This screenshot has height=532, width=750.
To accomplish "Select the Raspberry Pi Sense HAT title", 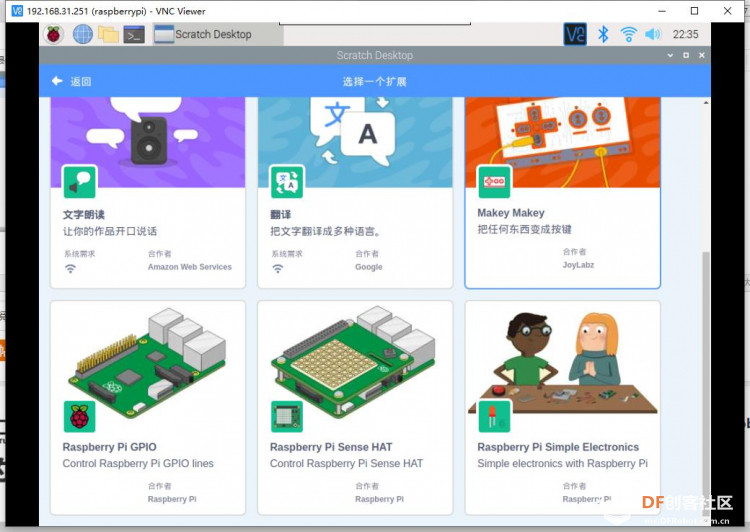I will pyautogui.click(x=331, y=447).
